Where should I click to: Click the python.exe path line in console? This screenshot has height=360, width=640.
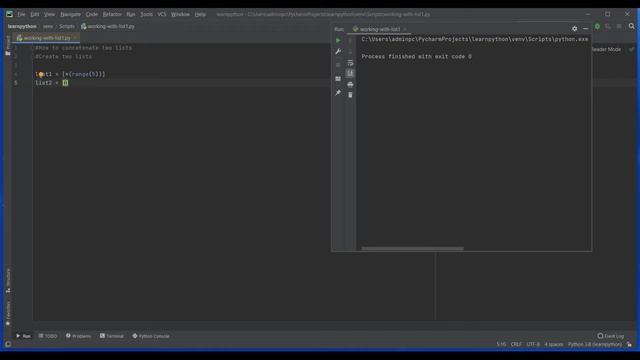[x=475, y=39]
